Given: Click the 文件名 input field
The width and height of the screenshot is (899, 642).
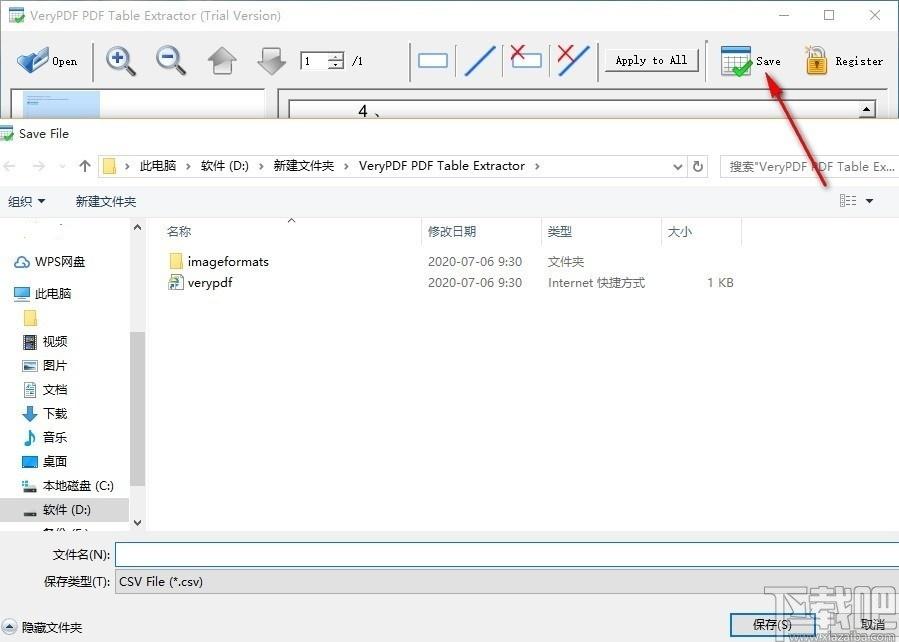Looking at the screenshot, I should pyautogui.click(x=507, y=555).
